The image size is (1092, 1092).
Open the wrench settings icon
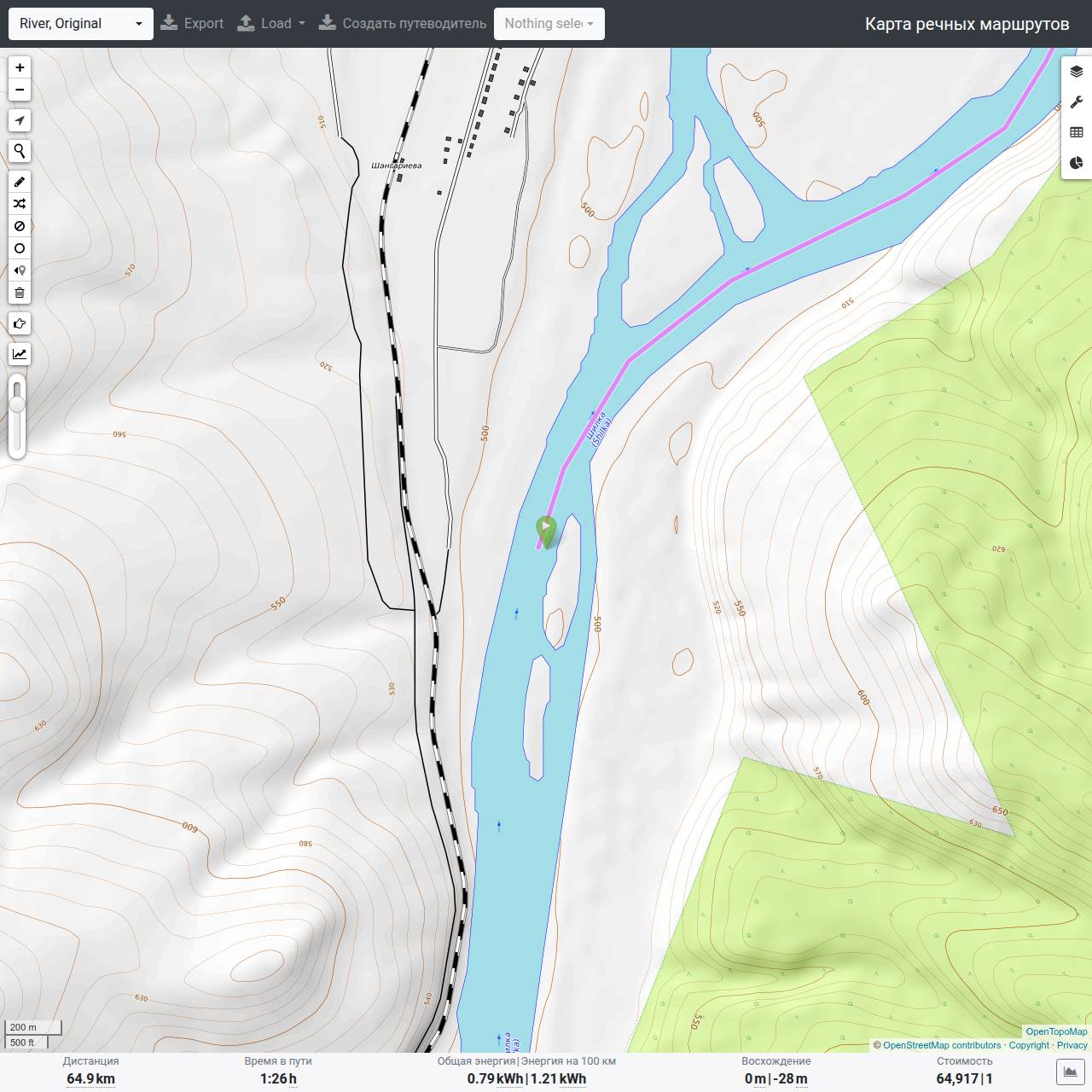coord(1077,102)
